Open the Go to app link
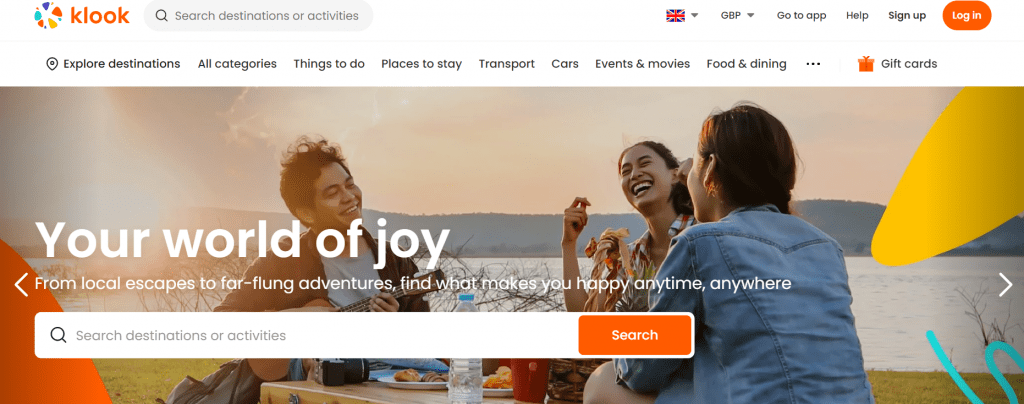The width and height of the screenshot is (1024, 404). tap(801, 16)
